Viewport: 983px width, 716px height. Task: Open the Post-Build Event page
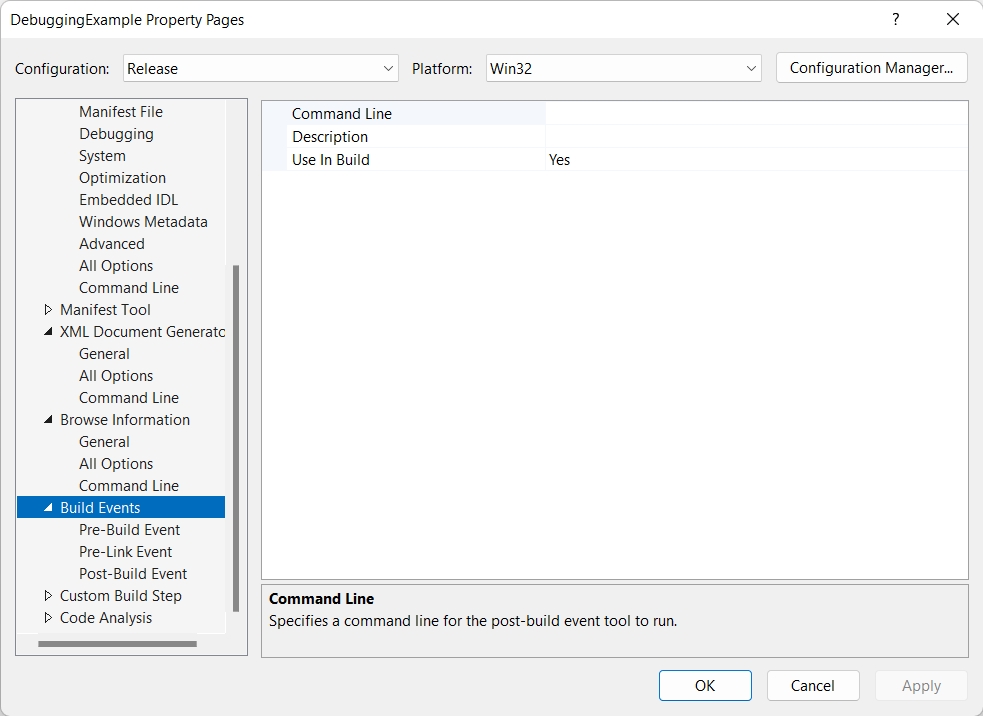133,574
